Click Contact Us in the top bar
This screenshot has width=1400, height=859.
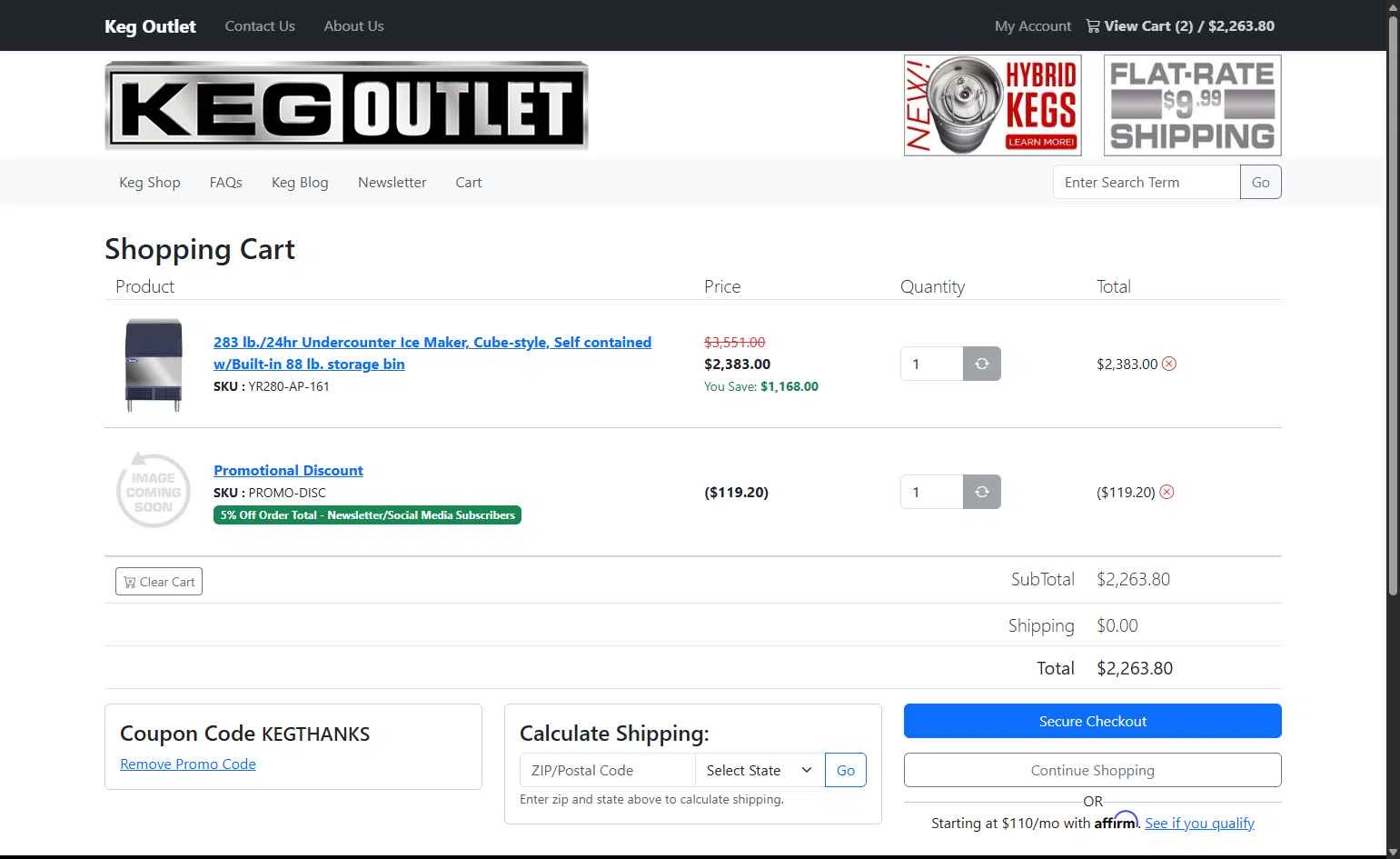[260, 25]
